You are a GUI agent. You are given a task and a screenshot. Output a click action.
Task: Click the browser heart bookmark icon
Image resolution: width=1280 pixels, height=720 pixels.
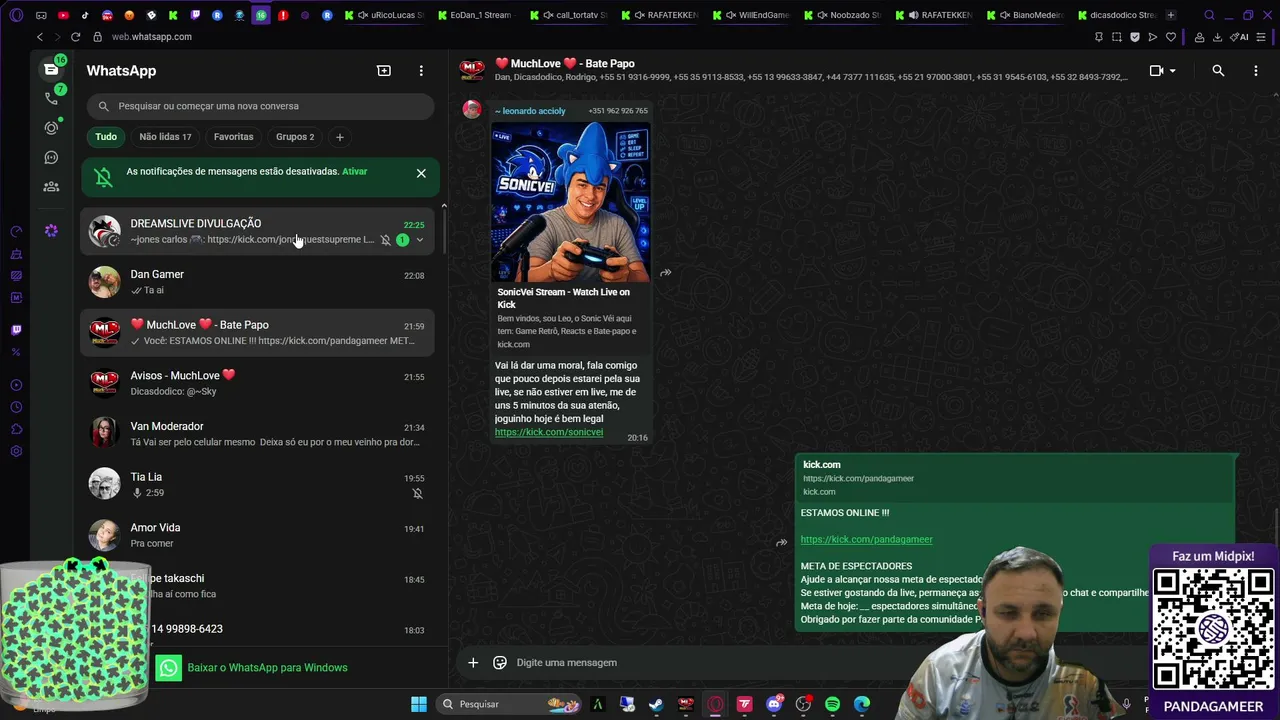1171,37
